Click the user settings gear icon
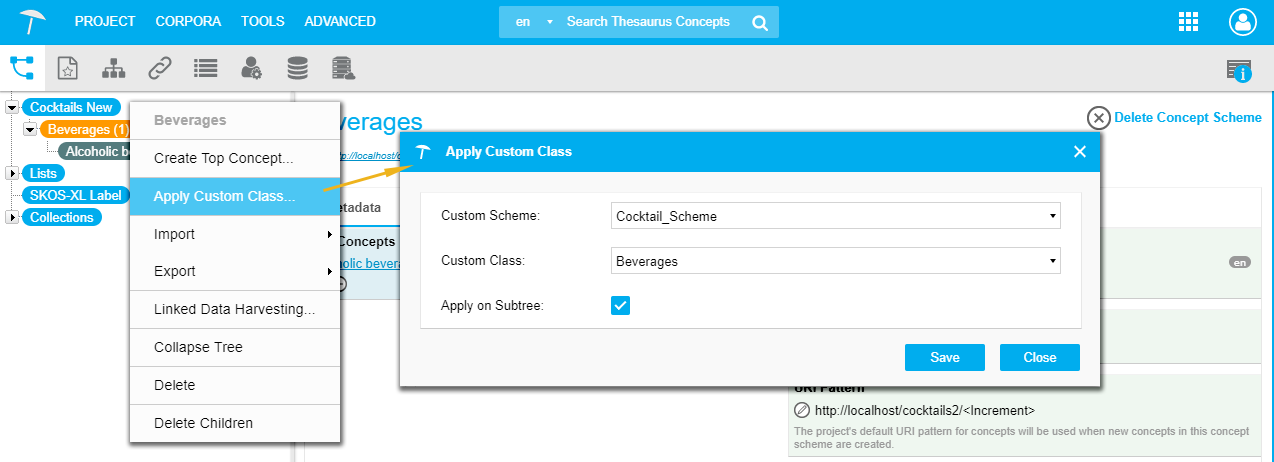The width and height of the screenshot is (1274, 462). pos(251,68)
